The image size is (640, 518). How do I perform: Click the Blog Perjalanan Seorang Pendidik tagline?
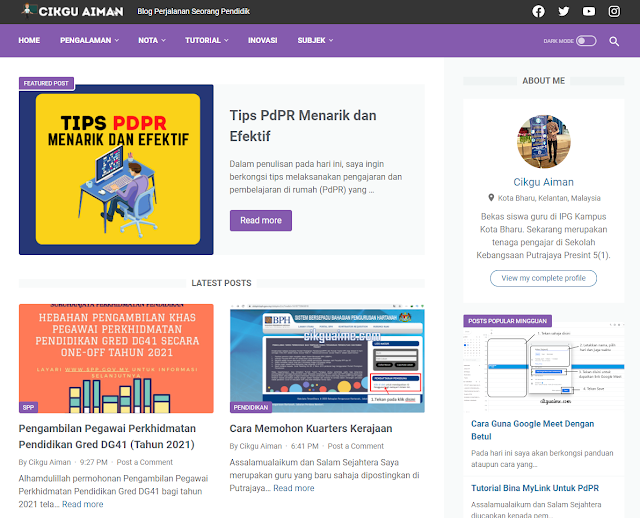tap(193, 11)
